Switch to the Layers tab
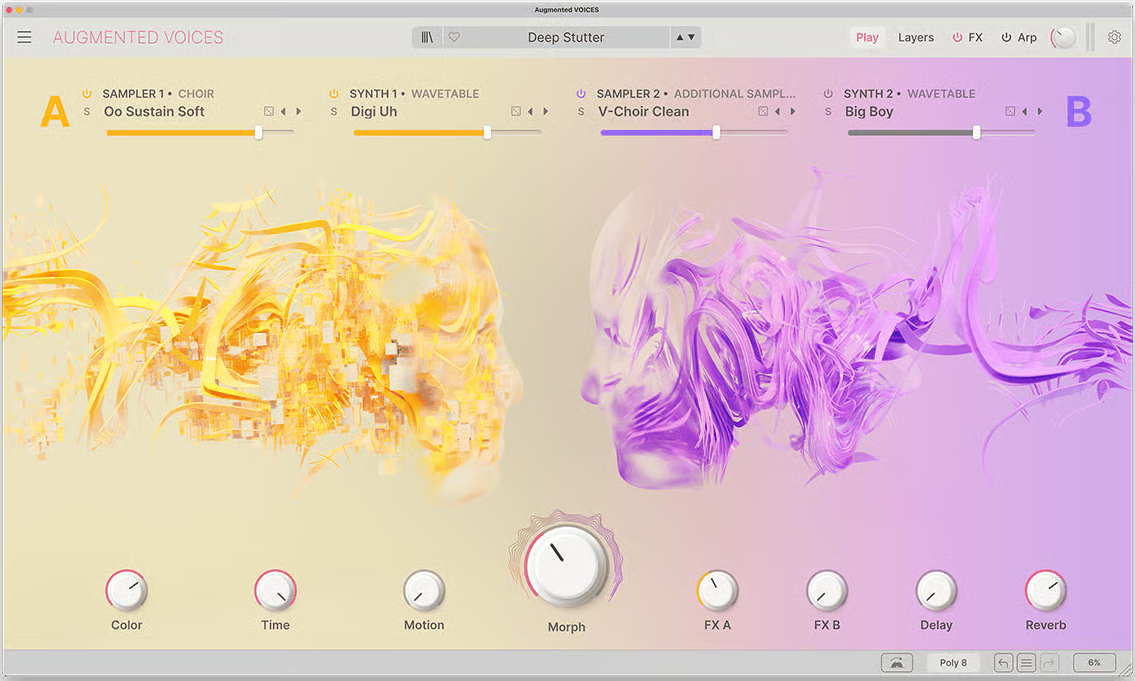Image resolution: width=1135 pixels, height=681 pixels. pos(916,37)
